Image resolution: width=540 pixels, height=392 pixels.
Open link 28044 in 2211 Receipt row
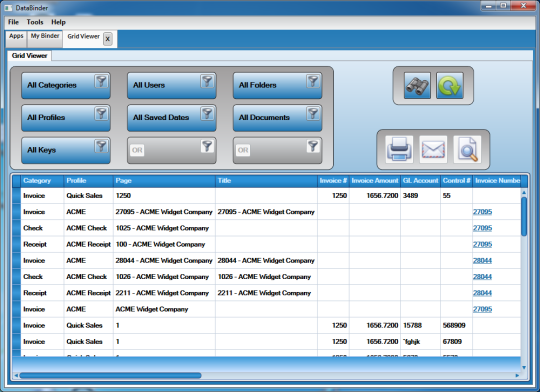pos(482,293)
